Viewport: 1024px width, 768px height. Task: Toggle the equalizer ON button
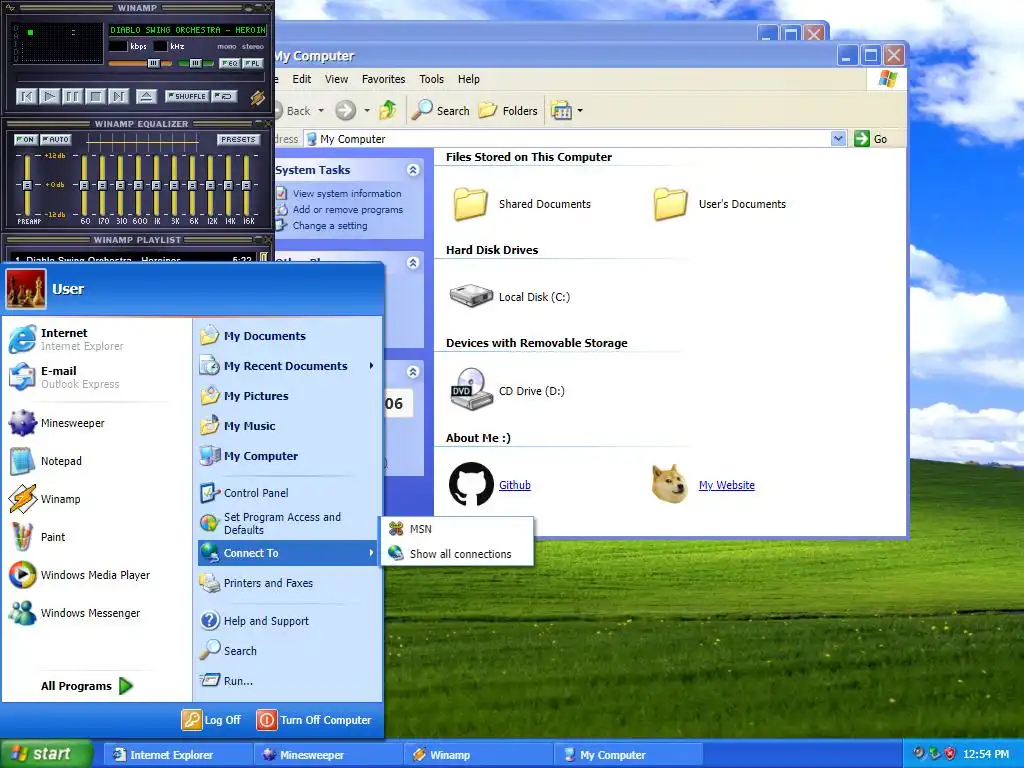25,139
